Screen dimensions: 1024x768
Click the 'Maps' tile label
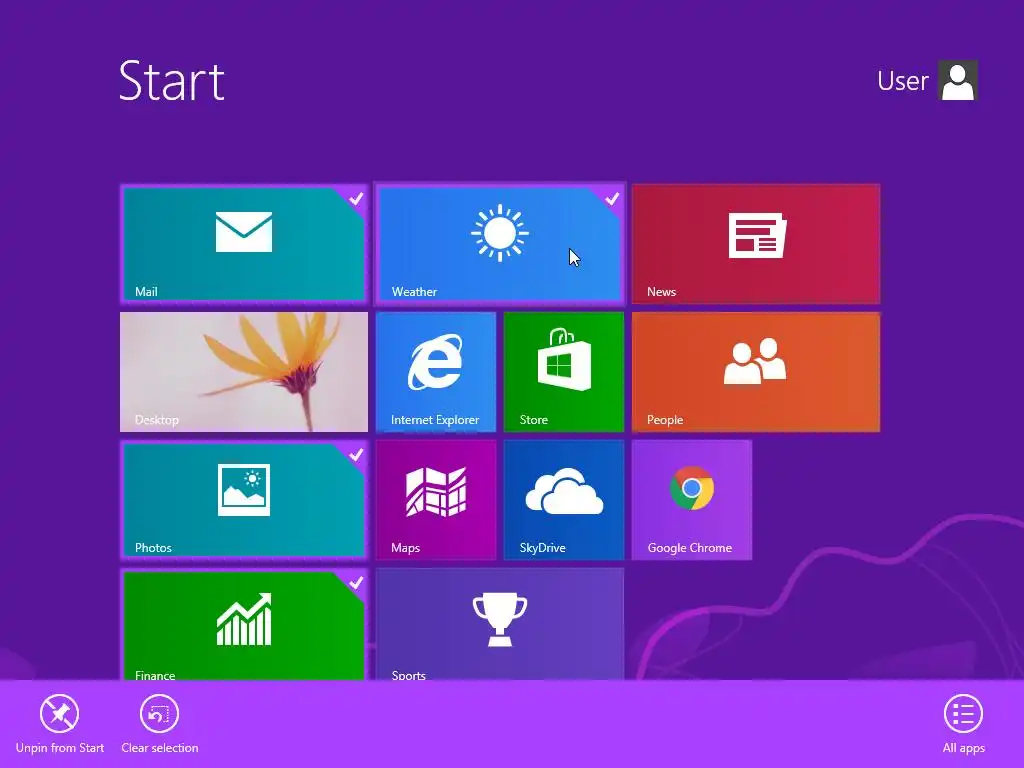click(x=405, y=548)
